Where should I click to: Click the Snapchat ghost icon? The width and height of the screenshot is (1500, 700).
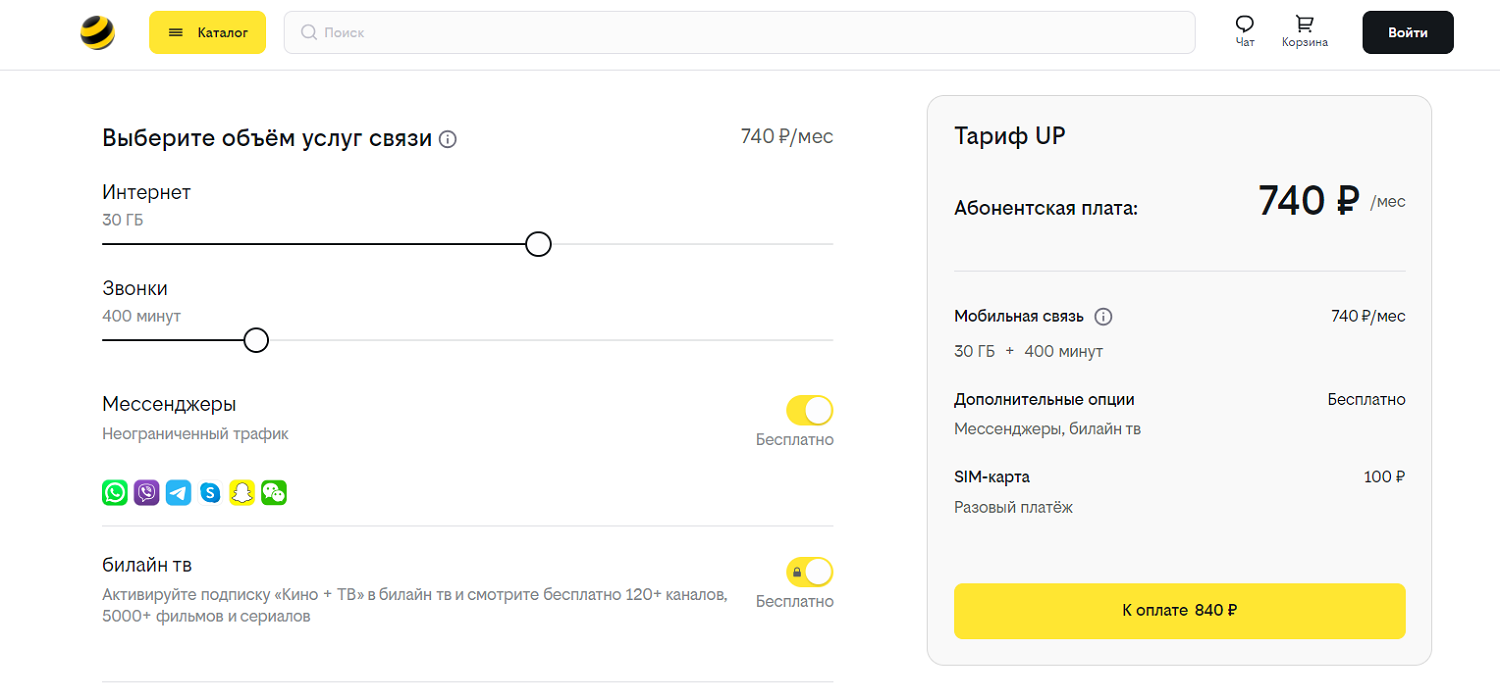pyautogui.click(x=242, y=492)
